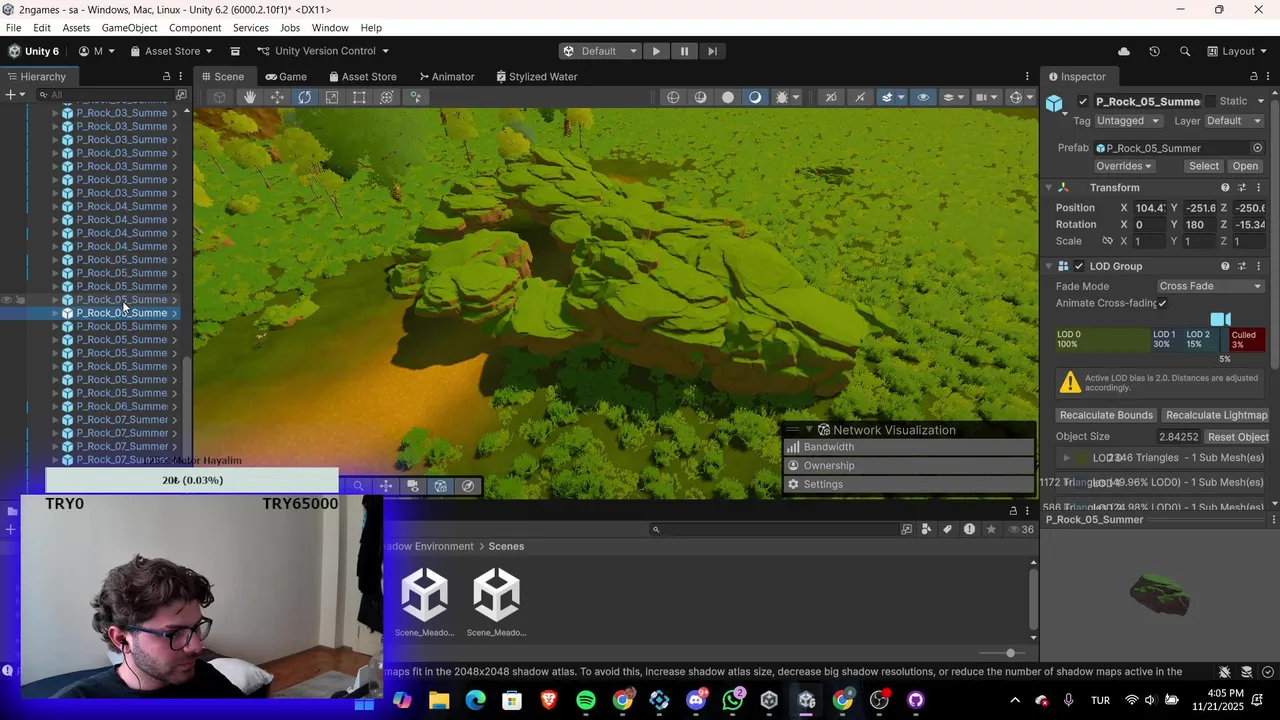Image resolution: width=1280 pixels, height=720 pixels.
Task: Select the Move tool in Scene toolbar
Action: (x=277, y=97)
